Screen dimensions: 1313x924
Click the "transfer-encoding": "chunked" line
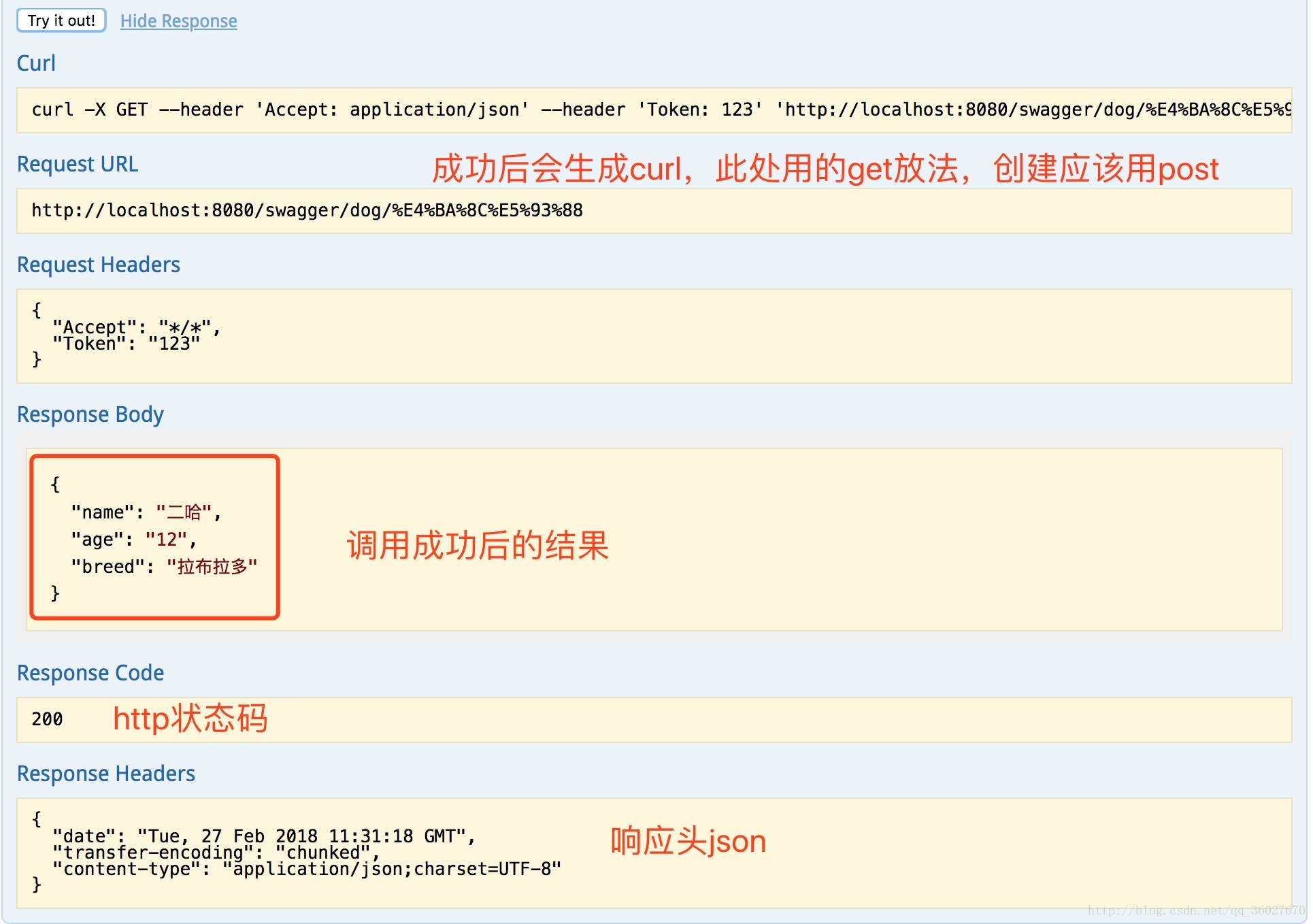pos(216,853)
